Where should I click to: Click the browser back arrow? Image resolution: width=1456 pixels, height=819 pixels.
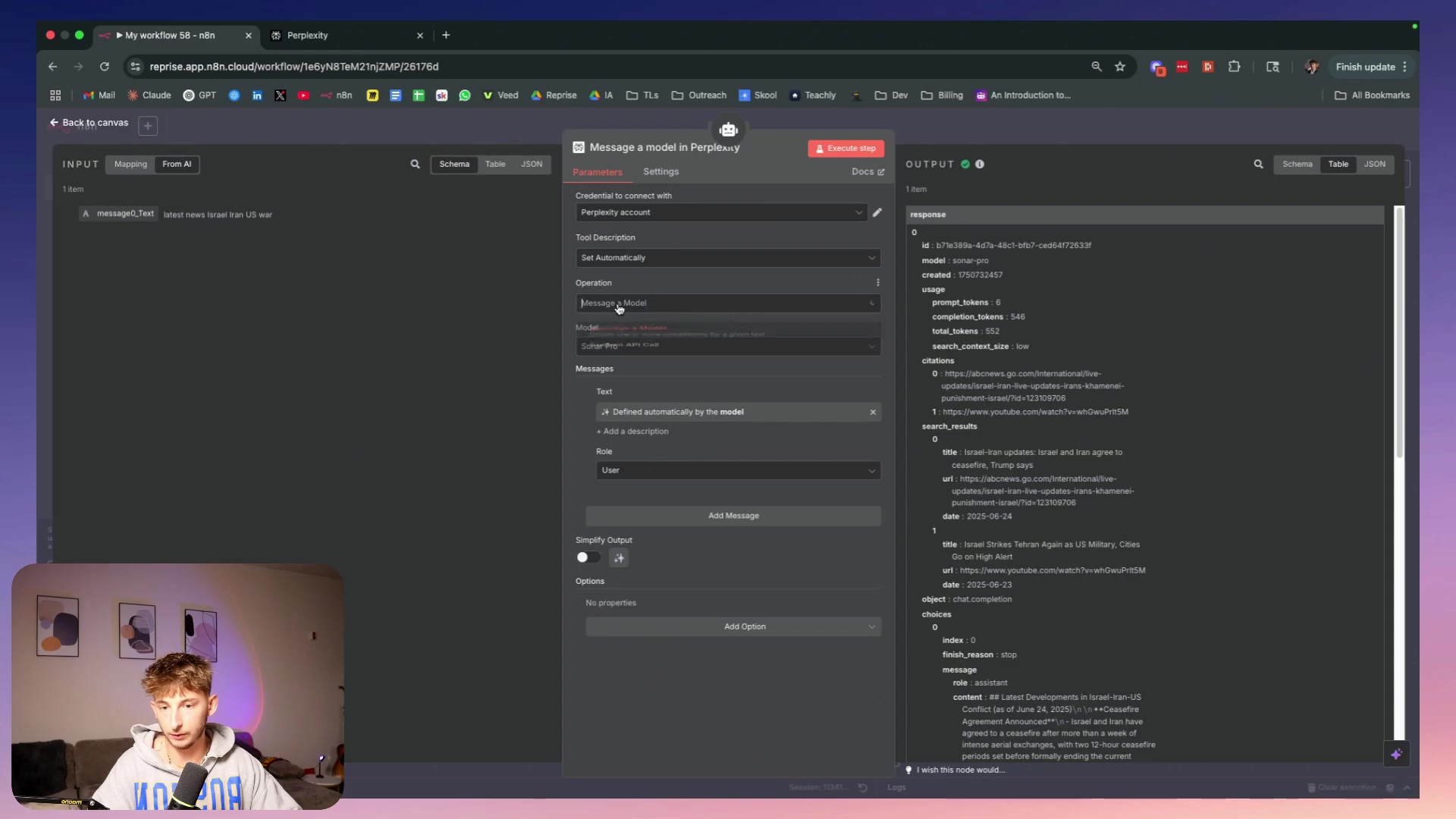[x=52, y=67]
